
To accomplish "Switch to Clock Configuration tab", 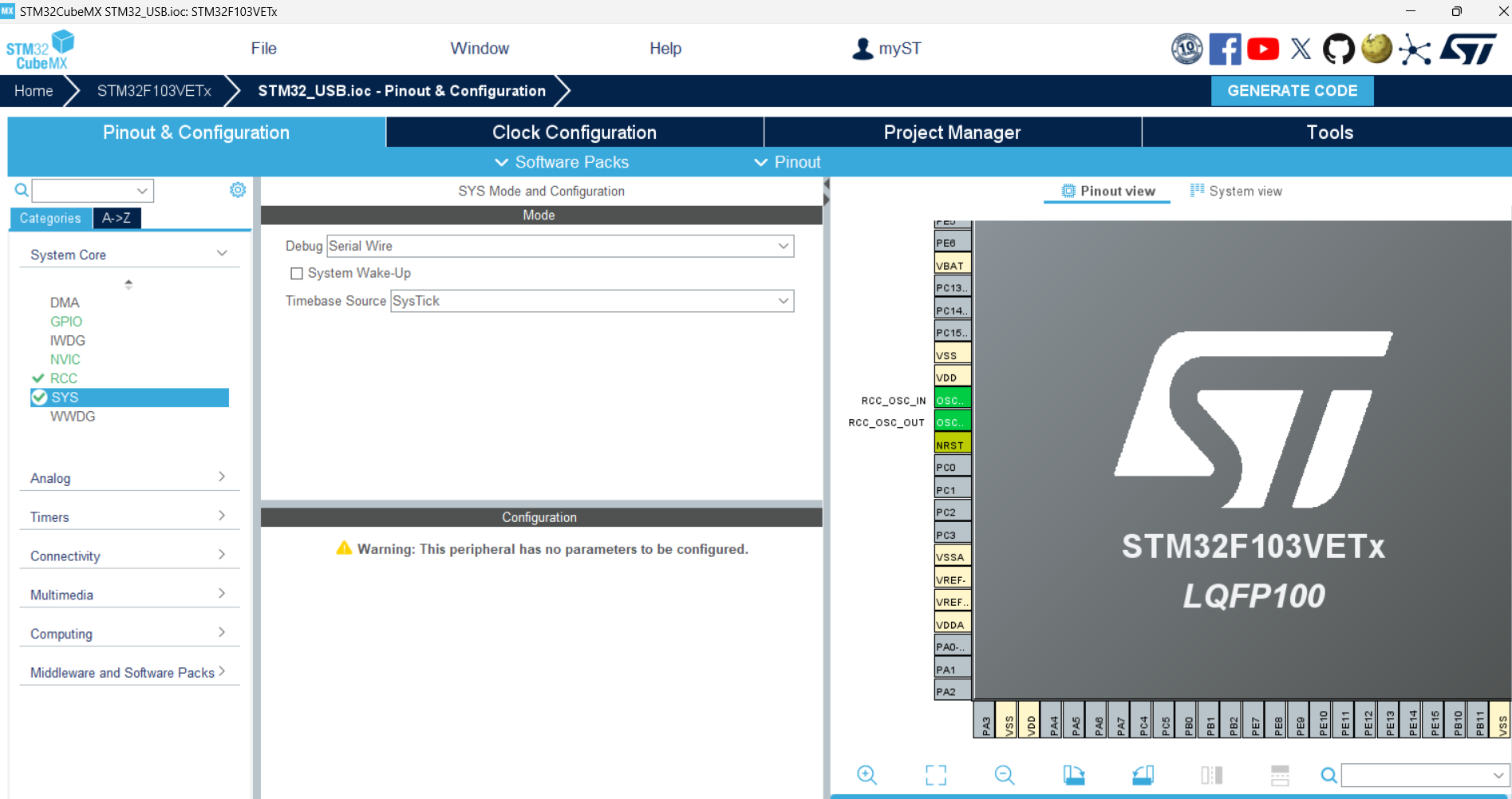I will [574, 133].
